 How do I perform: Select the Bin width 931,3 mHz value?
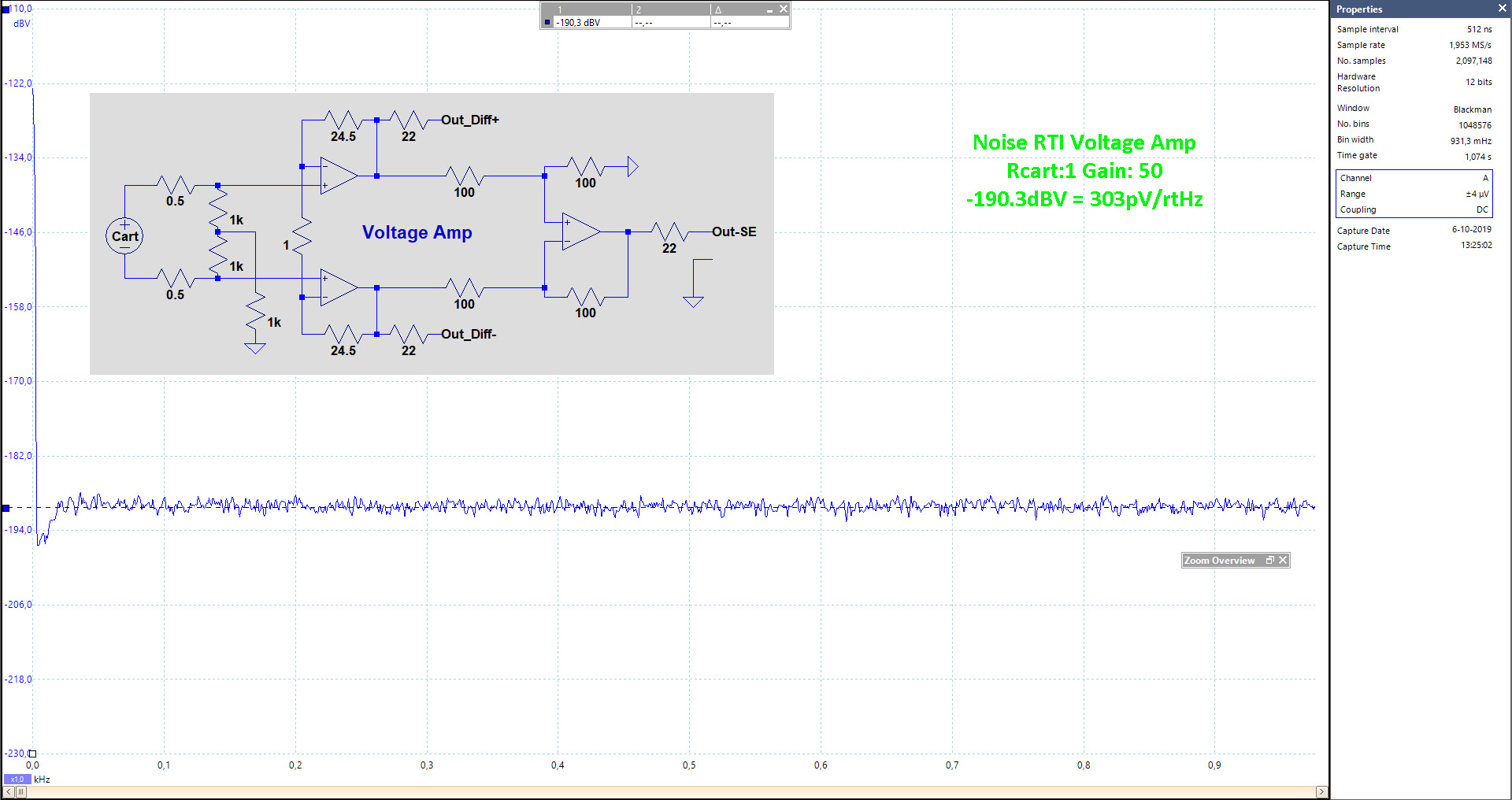pyautogui.click(x=1470, y=141)
